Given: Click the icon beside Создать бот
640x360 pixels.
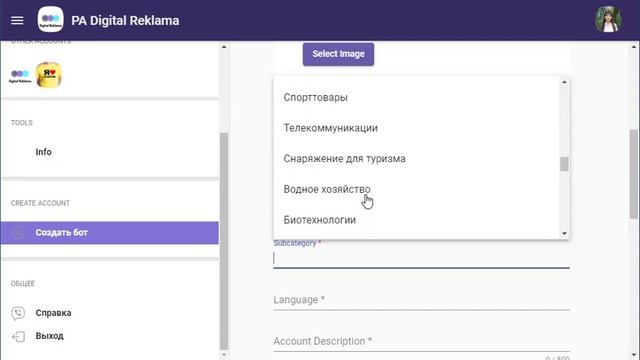Looking at the screenshot, I should click(18, 233).
